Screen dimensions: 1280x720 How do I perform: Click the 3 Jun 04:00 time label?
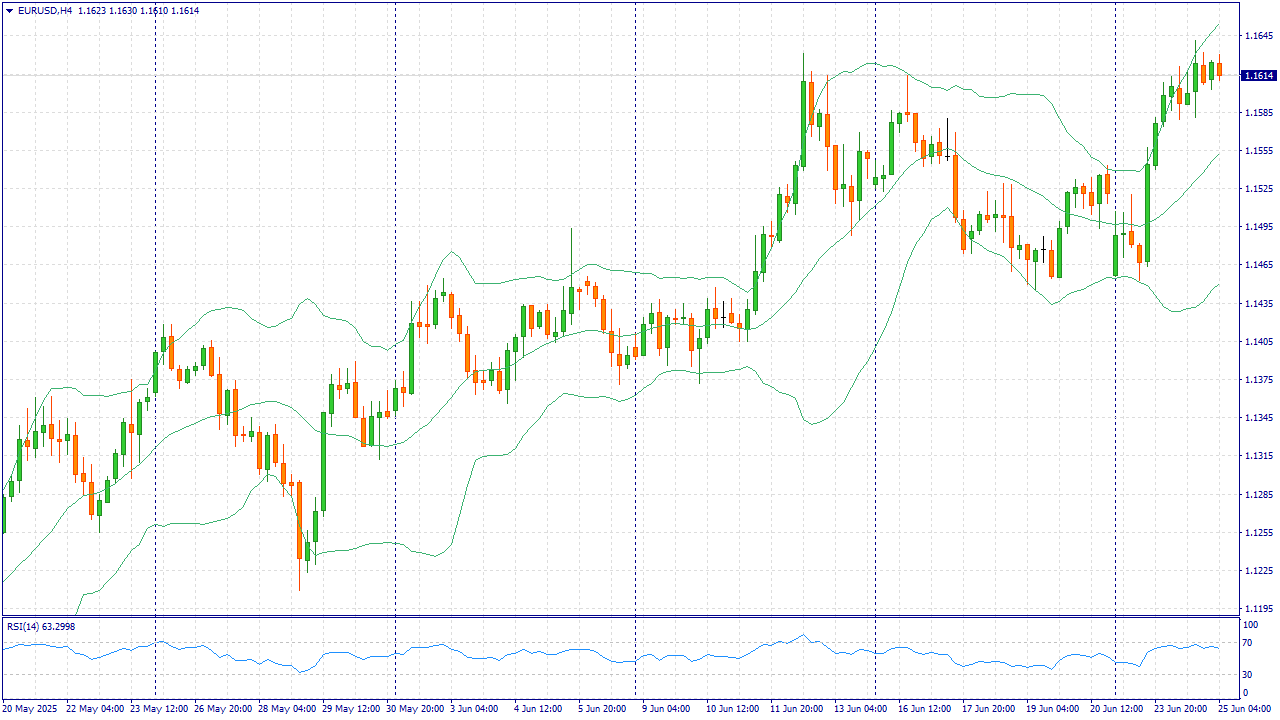point(473,709)
